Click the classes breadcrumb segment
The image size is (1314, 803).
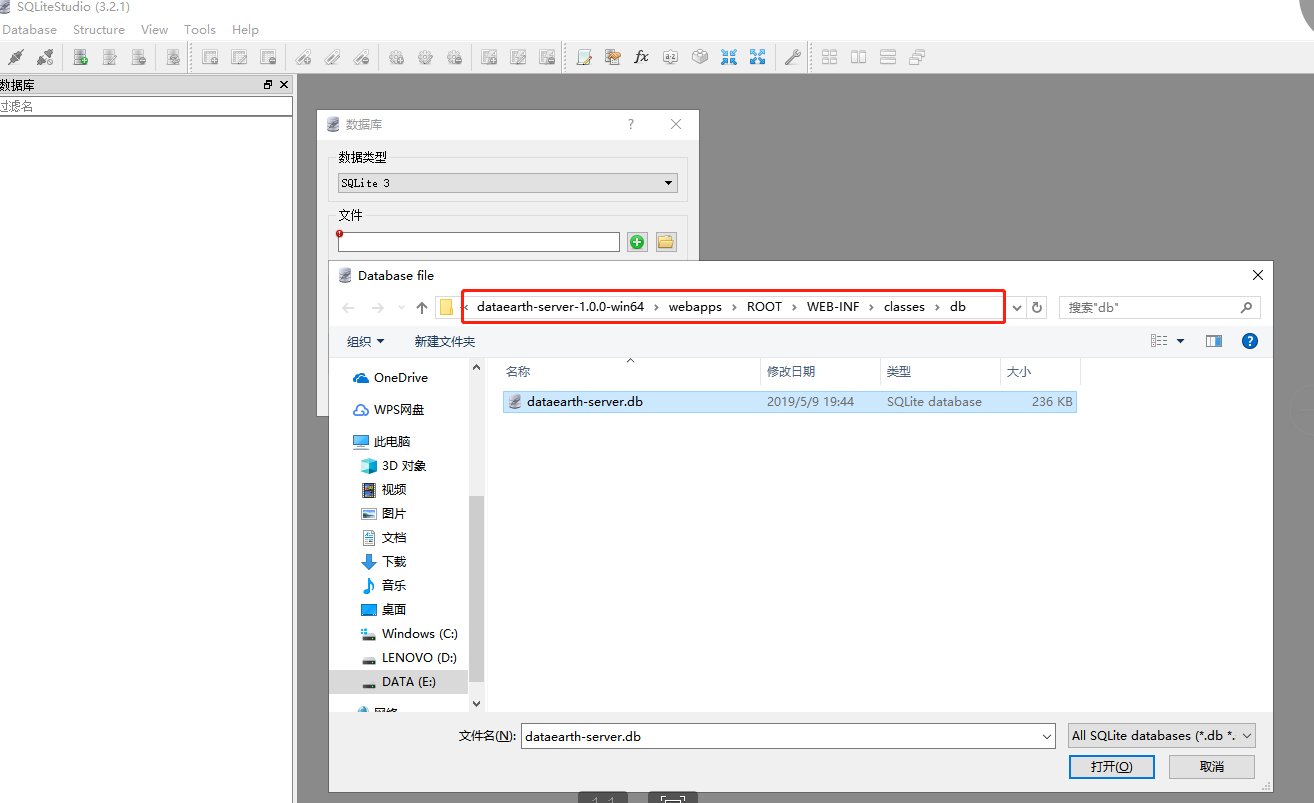[904, 307]
